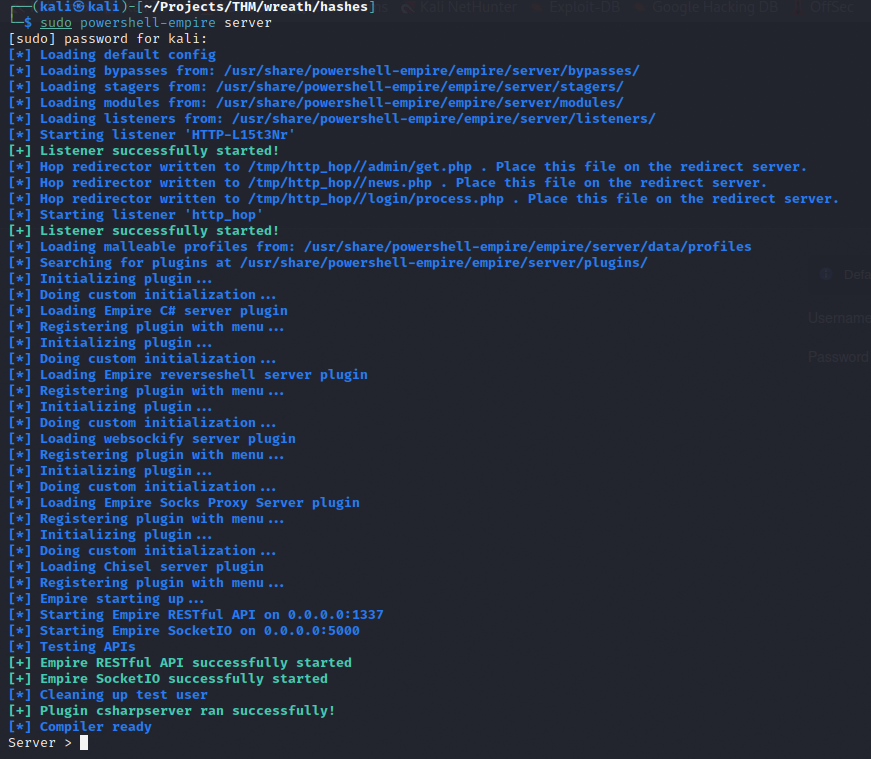Click the hop redirector path '/tmp/http_hop//news.php'
The width and height of the screenshot is (871, 759).
point(340,183)
